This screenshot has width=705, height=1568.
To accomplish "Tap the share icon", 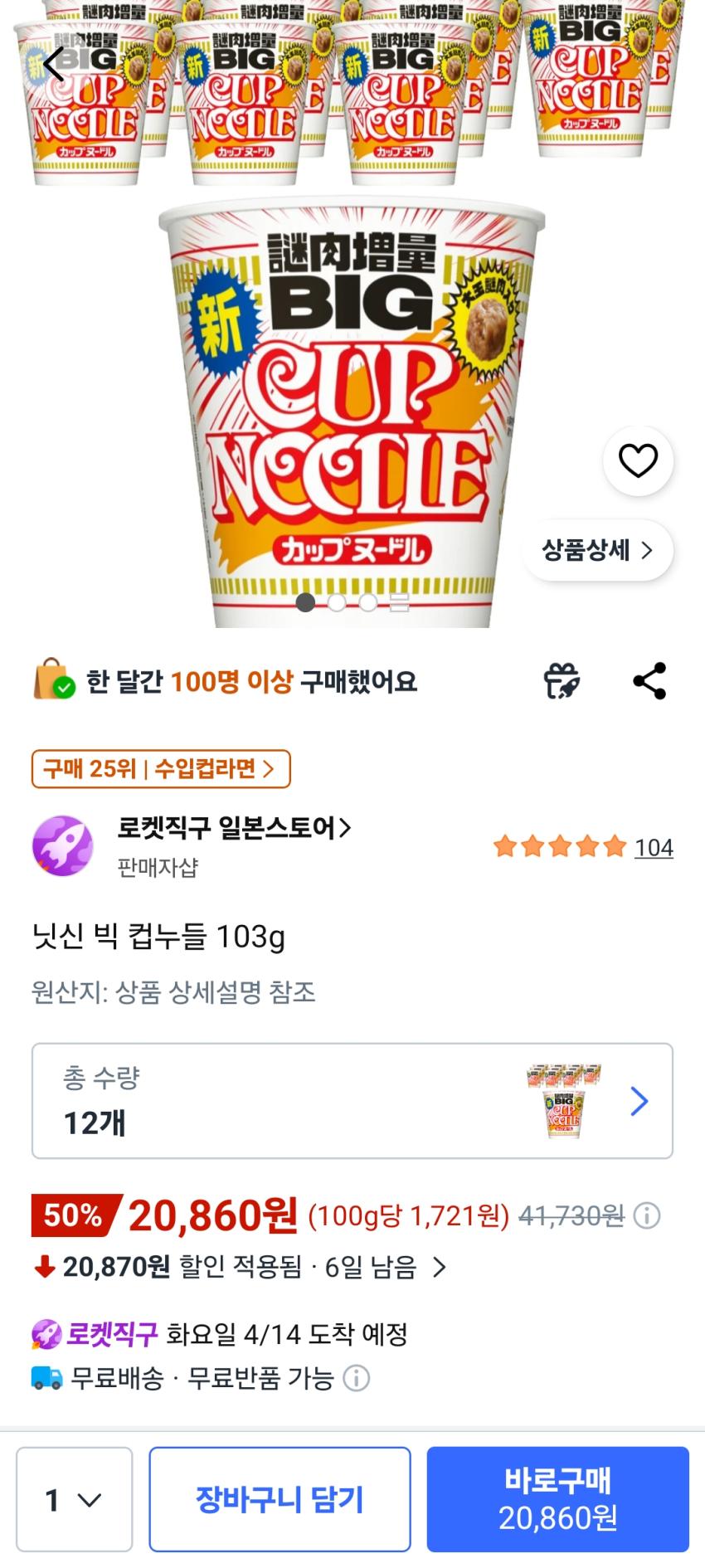I will pos(649,681).
